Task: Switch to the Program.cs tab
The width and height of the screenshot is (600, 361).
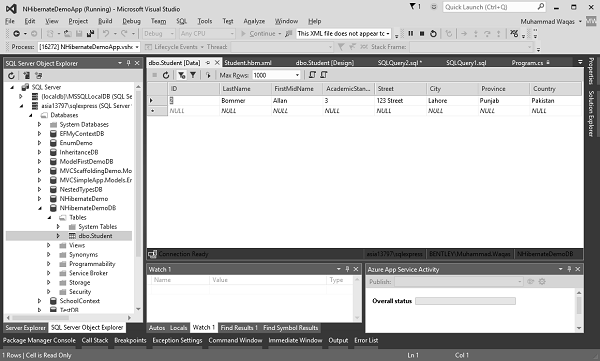Action: coord(527,62)
